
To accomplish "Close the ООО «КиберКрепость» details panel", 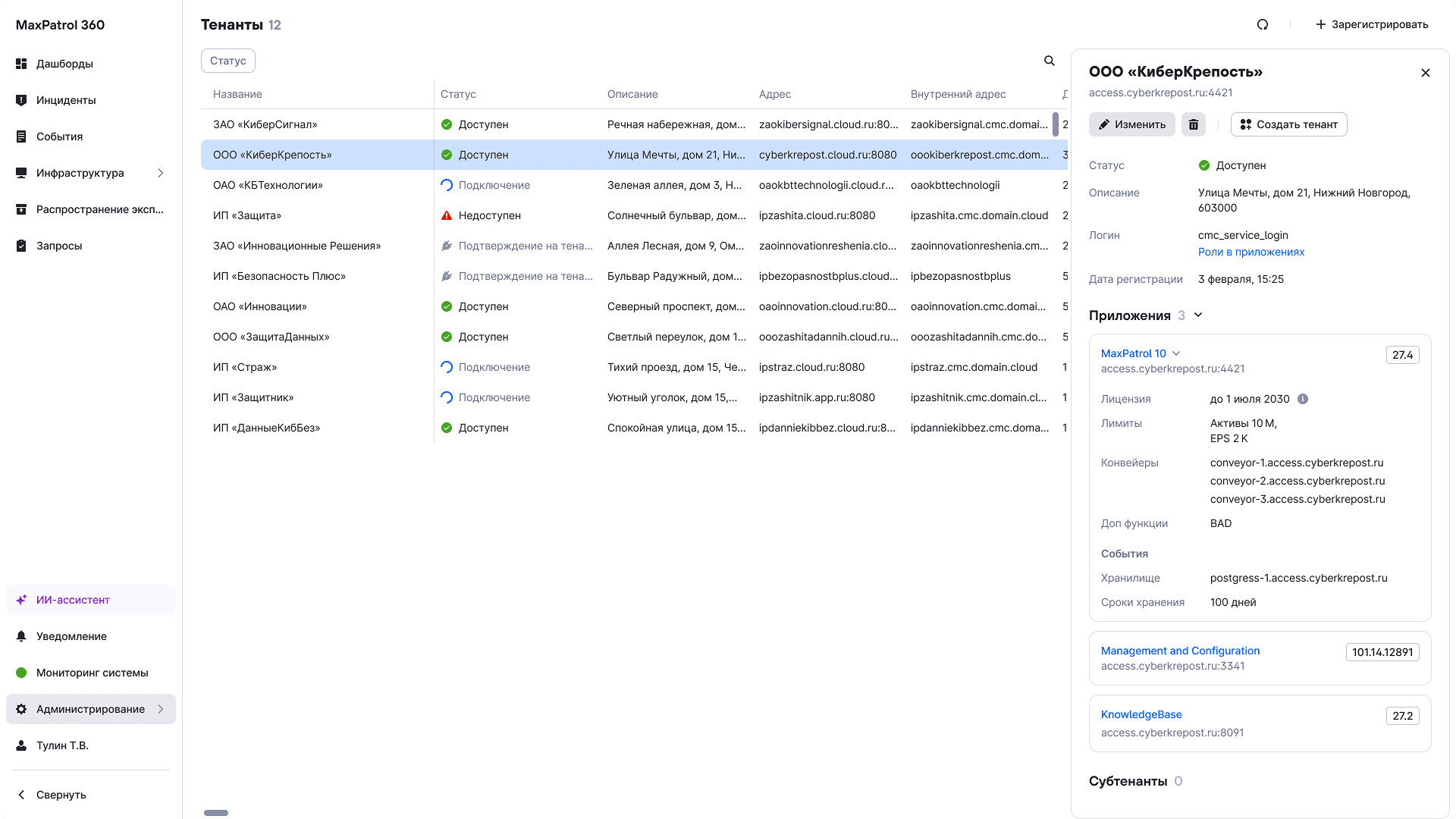I will [x=1426, y=73].
